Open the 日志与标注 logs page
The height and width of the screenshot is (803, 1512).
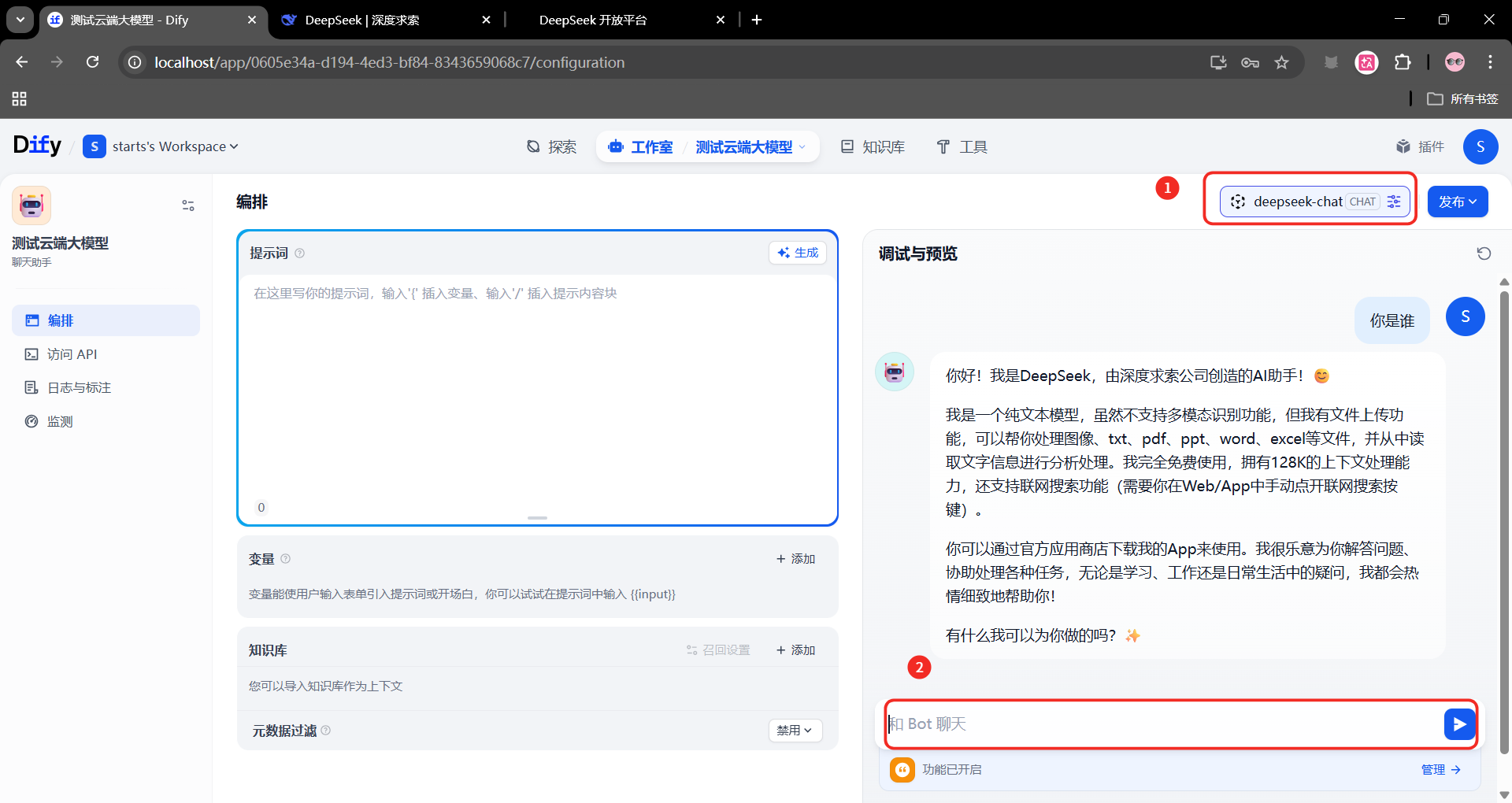click(x=106, y=387)
